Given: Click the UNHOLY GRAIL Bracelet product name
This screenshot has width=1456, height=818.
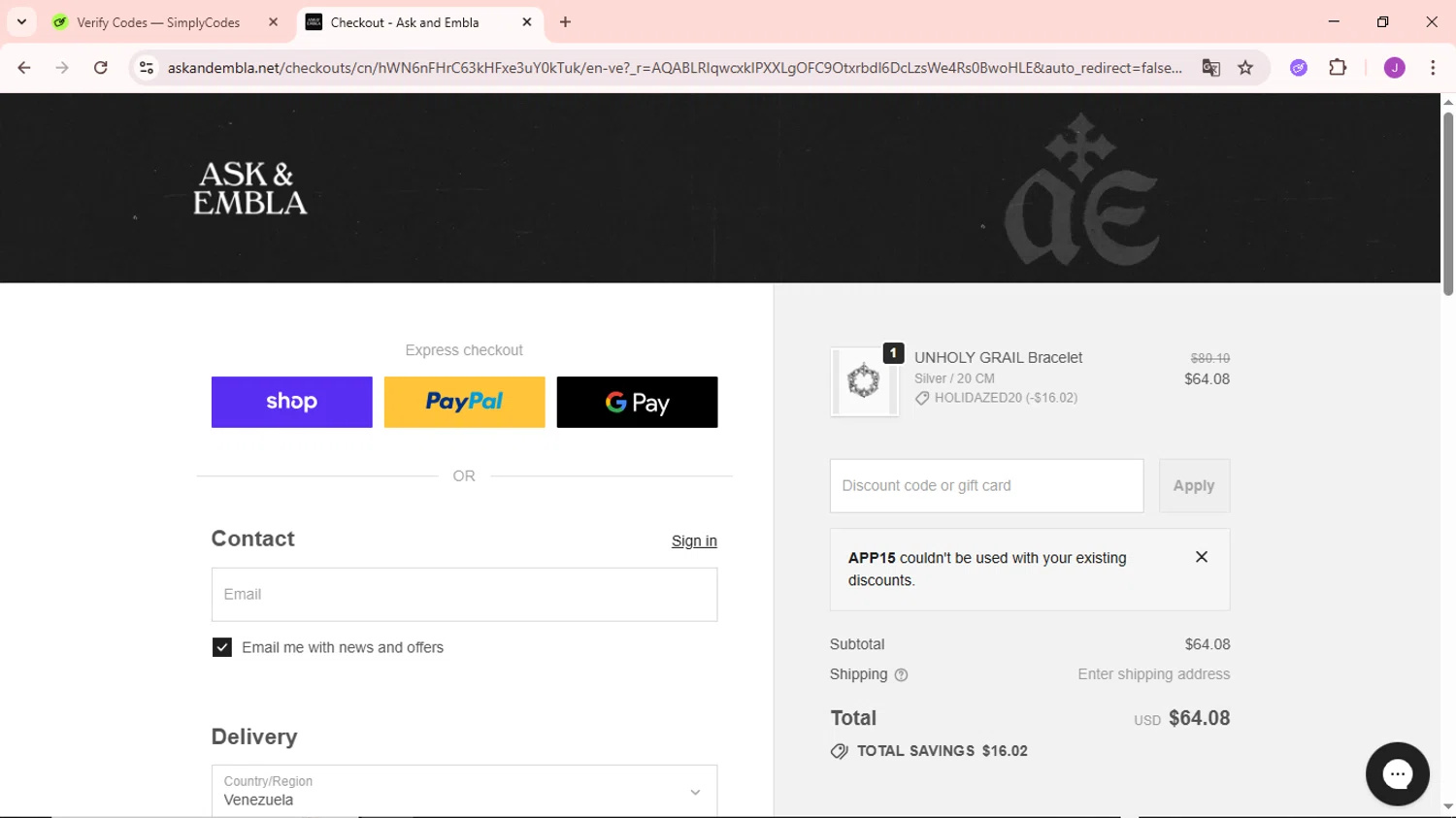Looking at the screenshot, I should pyautogui.click(x=998, y=358).
